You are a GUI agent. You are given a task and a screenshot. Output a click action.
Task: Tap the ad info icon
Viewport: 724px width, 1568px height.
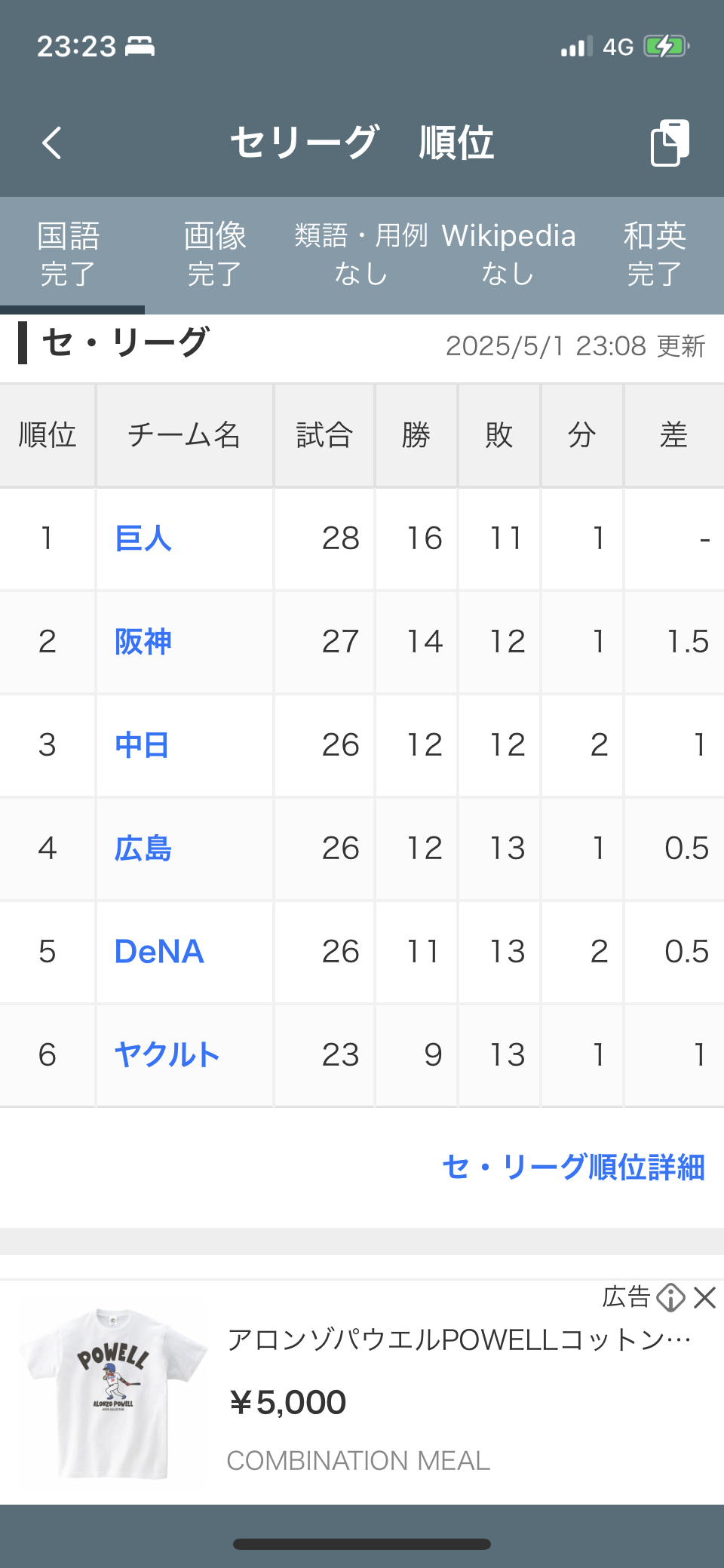tap(670, 1298)
